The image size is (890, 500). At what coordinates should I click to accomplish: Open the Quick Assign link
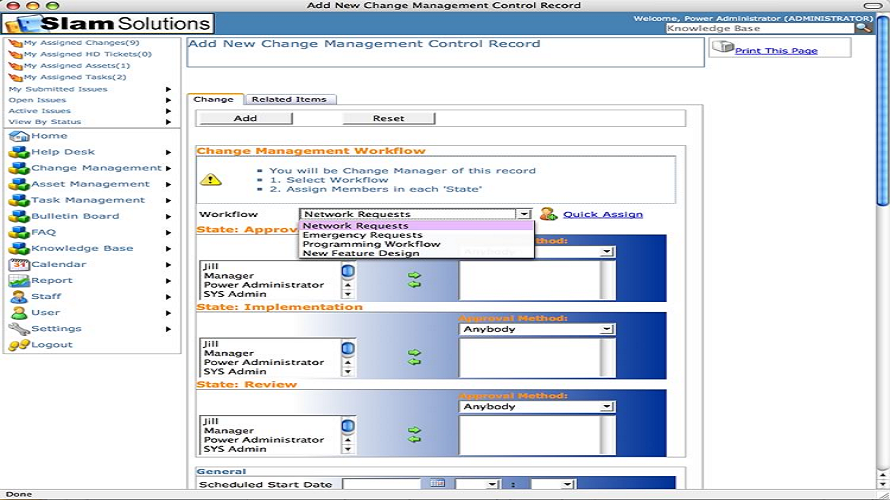point(603,214)
